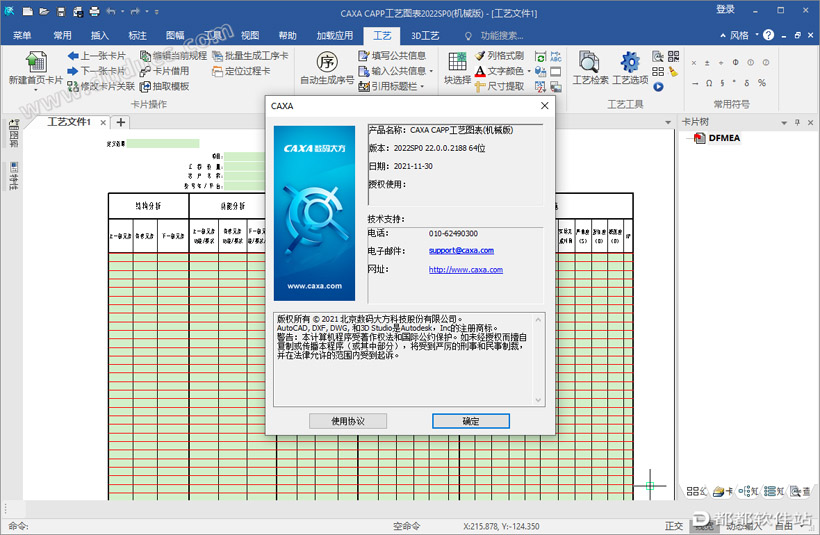Click 抽取模板 tool

pyautogui.click(x=164, y=86)
